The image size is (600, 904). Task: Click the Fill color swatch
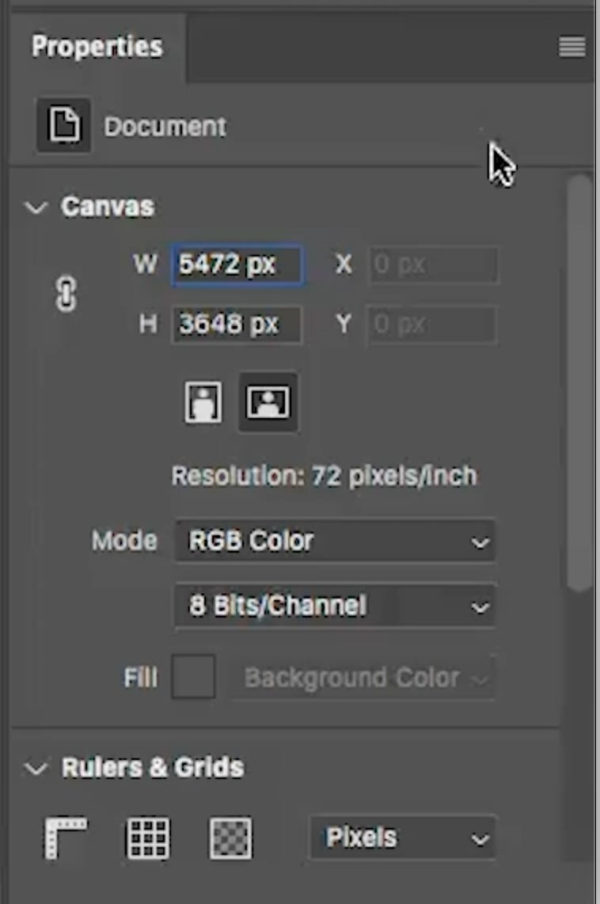pos(193,677)
